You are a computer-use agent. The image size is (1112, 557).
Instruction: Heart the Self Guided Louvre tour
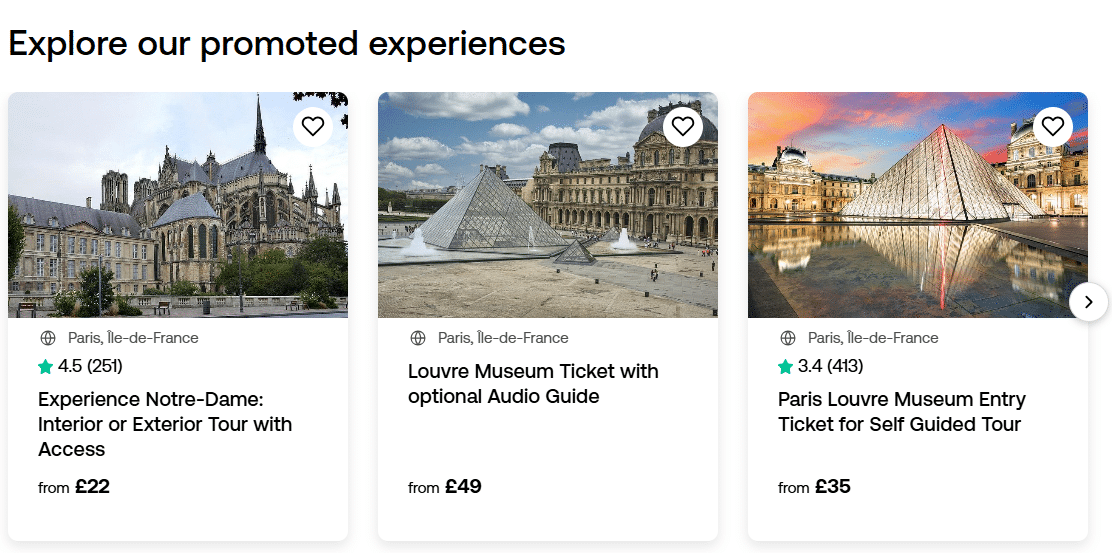[x=1053, y=126]
